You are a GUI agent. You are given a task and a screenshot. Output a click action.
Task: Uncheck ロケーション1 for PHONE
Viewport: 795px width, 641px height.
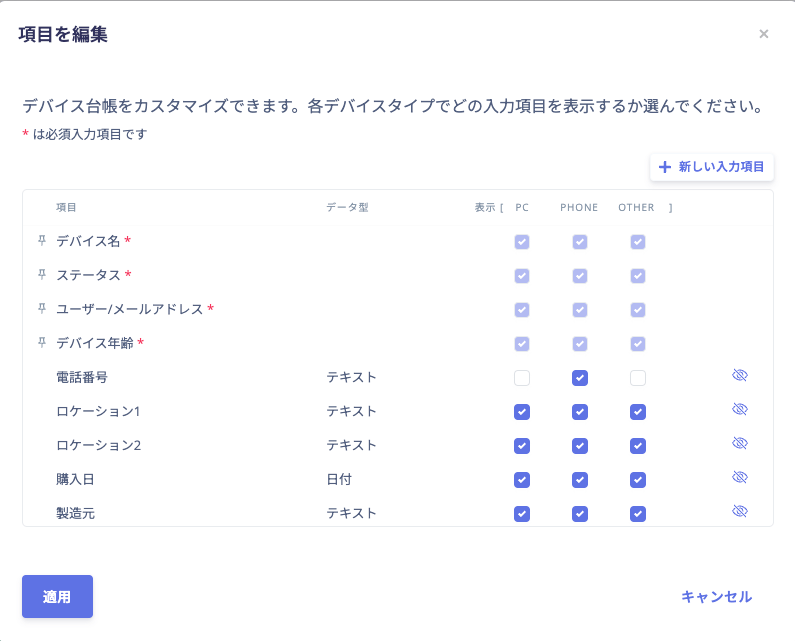(580, 412)
